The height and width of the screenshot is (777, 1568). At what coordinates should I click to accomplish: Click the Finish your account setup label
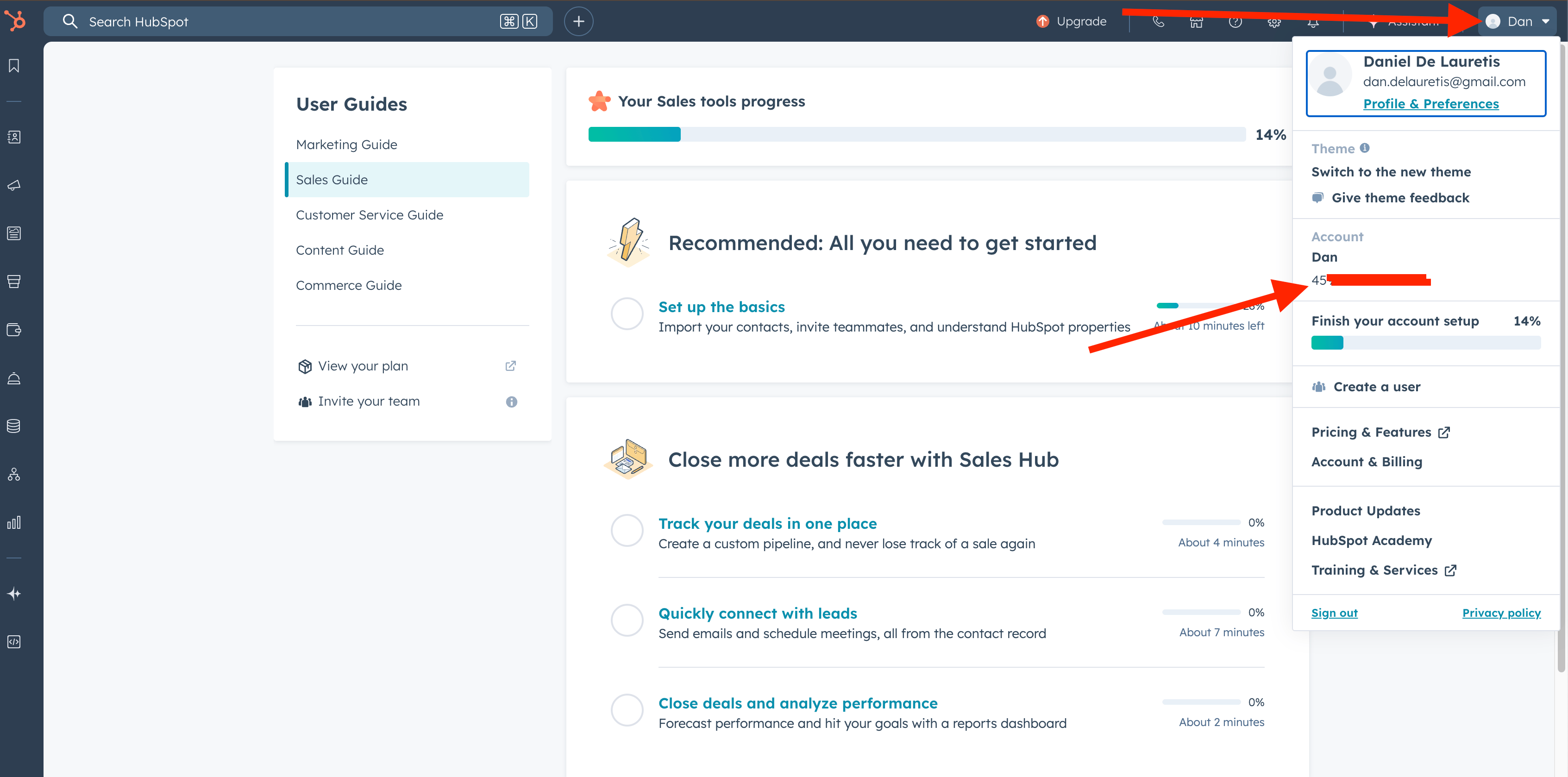[x=1394, y=320]
